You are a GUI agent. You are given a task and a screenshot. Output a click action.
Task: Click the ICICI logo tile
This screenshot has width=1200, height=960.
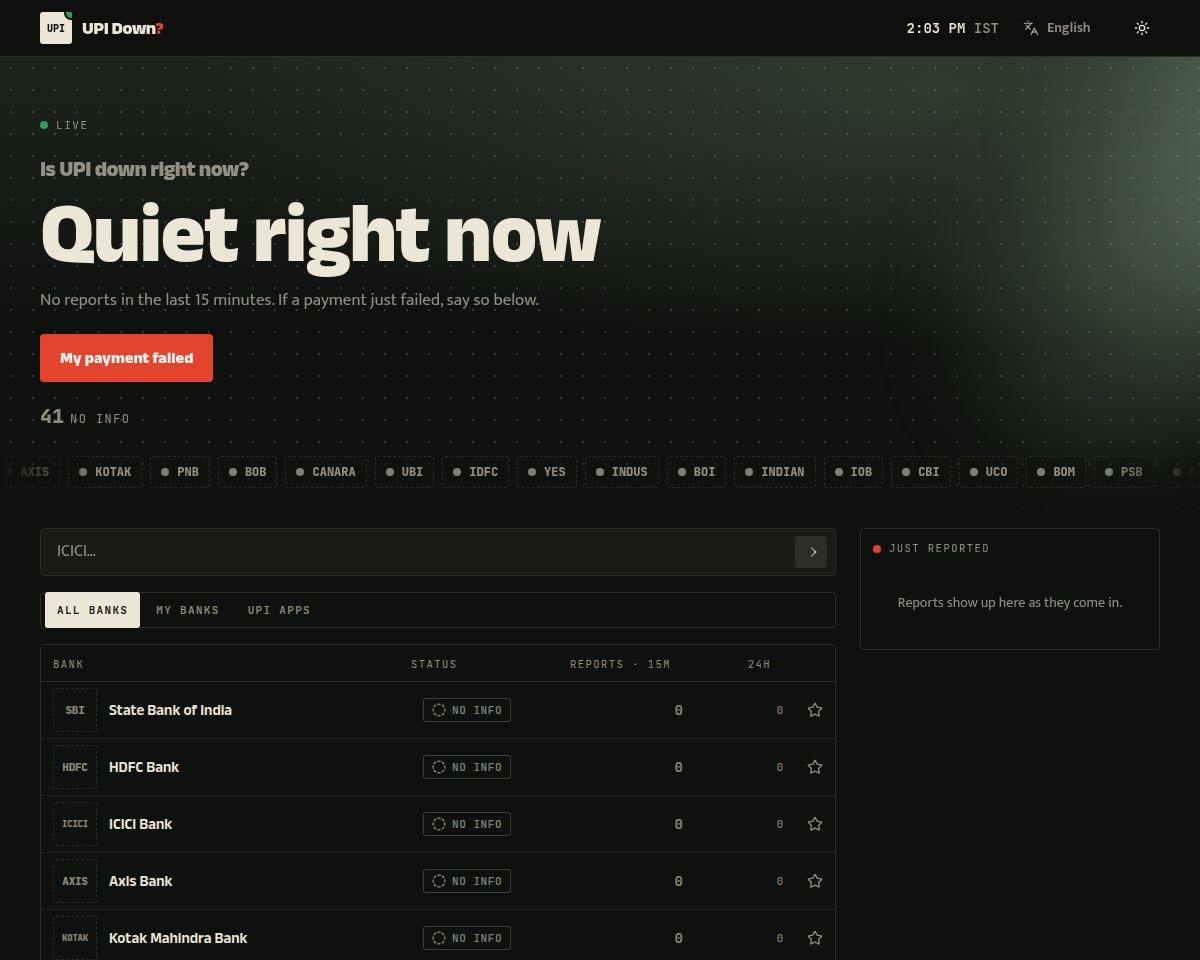point(75,824)
